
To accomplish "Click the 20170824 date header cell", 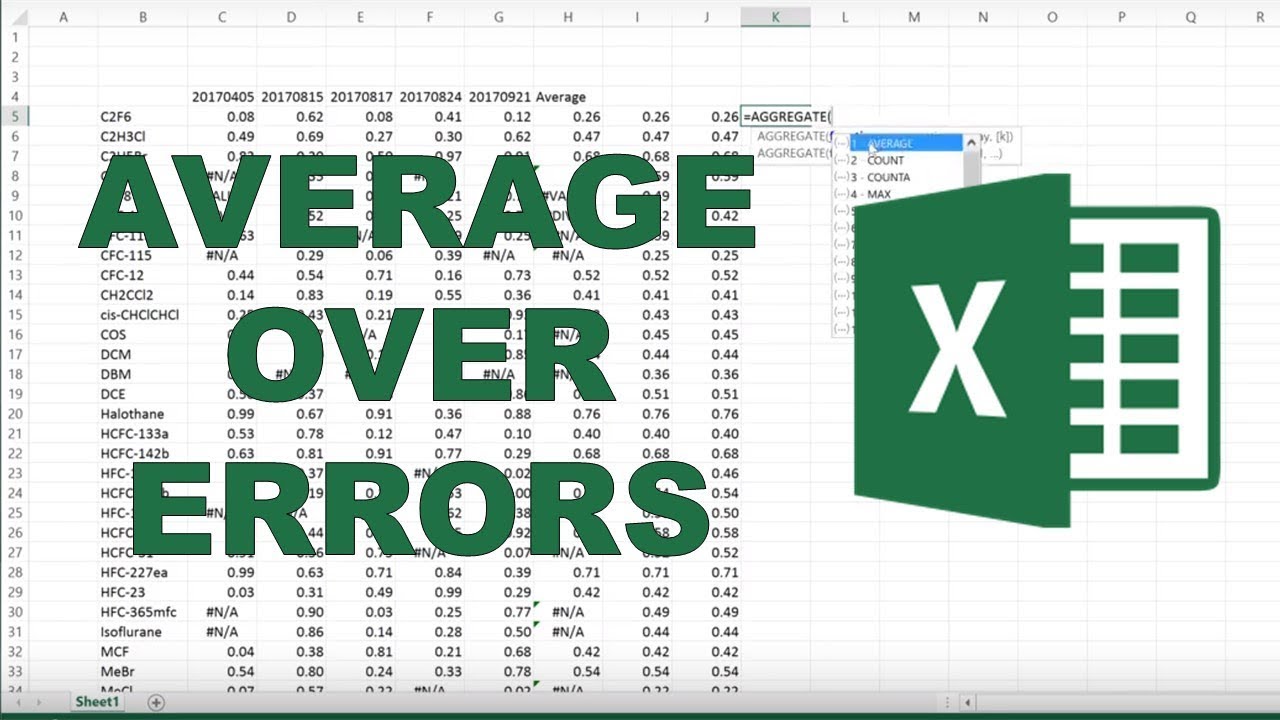I will (429, 97).
